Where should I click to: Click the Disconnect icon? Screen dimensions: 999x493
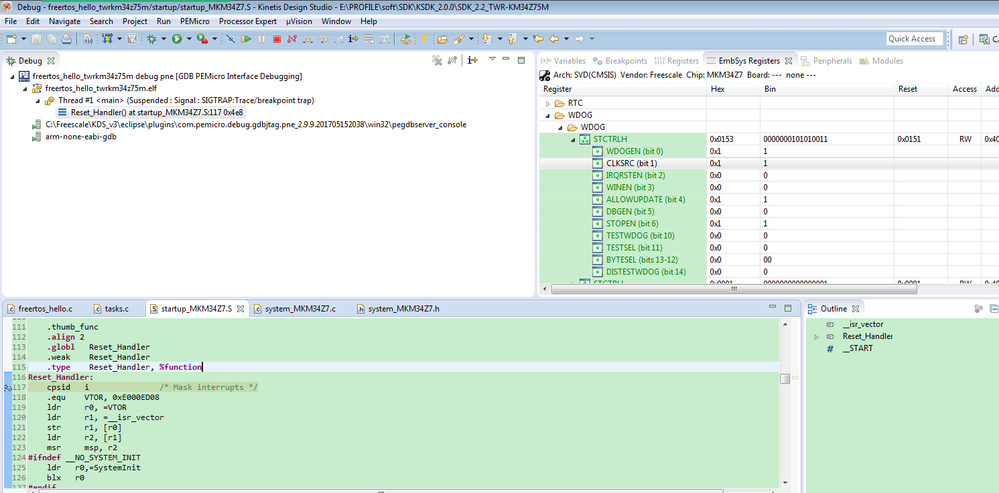click(x=292, y=39)
